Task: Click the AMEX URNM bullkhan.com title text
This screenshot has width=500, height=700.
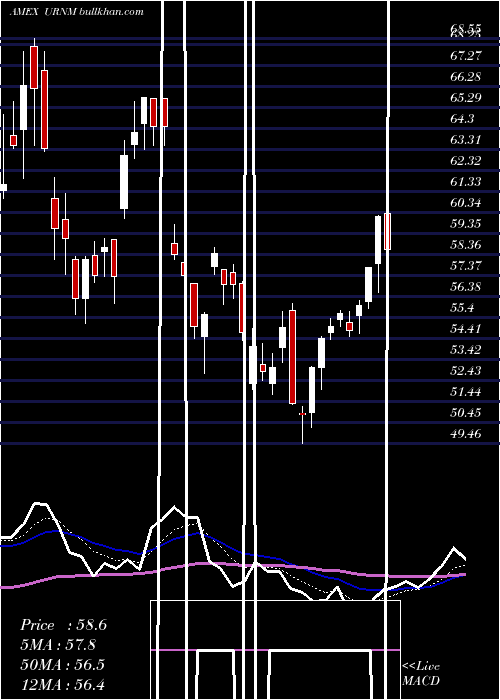Action: [76, 12]
